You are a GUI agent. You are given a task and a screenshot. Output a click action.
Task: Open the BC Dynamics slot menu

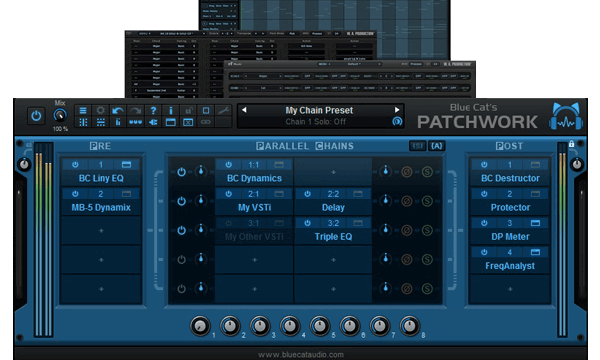[x=254, y=178]
